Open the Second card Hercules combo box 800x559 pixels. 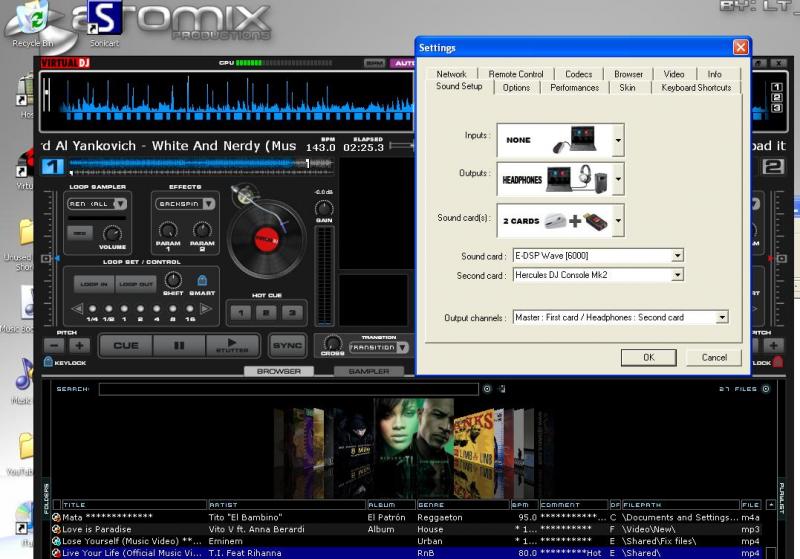click(598, 275)
